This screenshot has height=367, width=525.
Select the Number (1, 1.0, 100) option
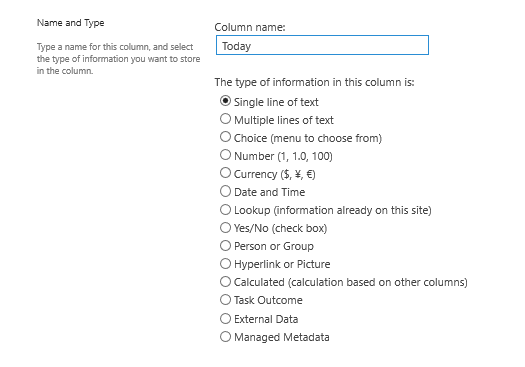[x=225, y=155]
